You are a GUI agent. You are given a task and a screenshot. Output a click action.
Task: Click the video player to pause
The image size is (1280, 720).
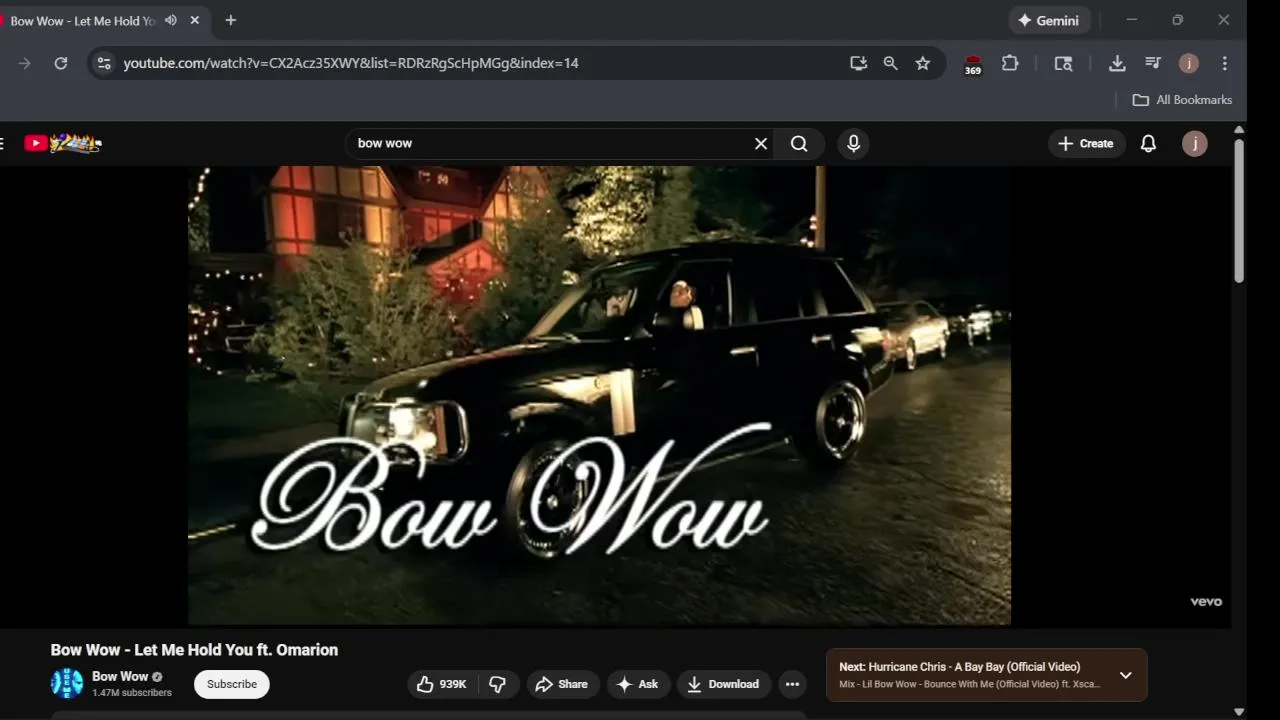(x=599, y=395)
